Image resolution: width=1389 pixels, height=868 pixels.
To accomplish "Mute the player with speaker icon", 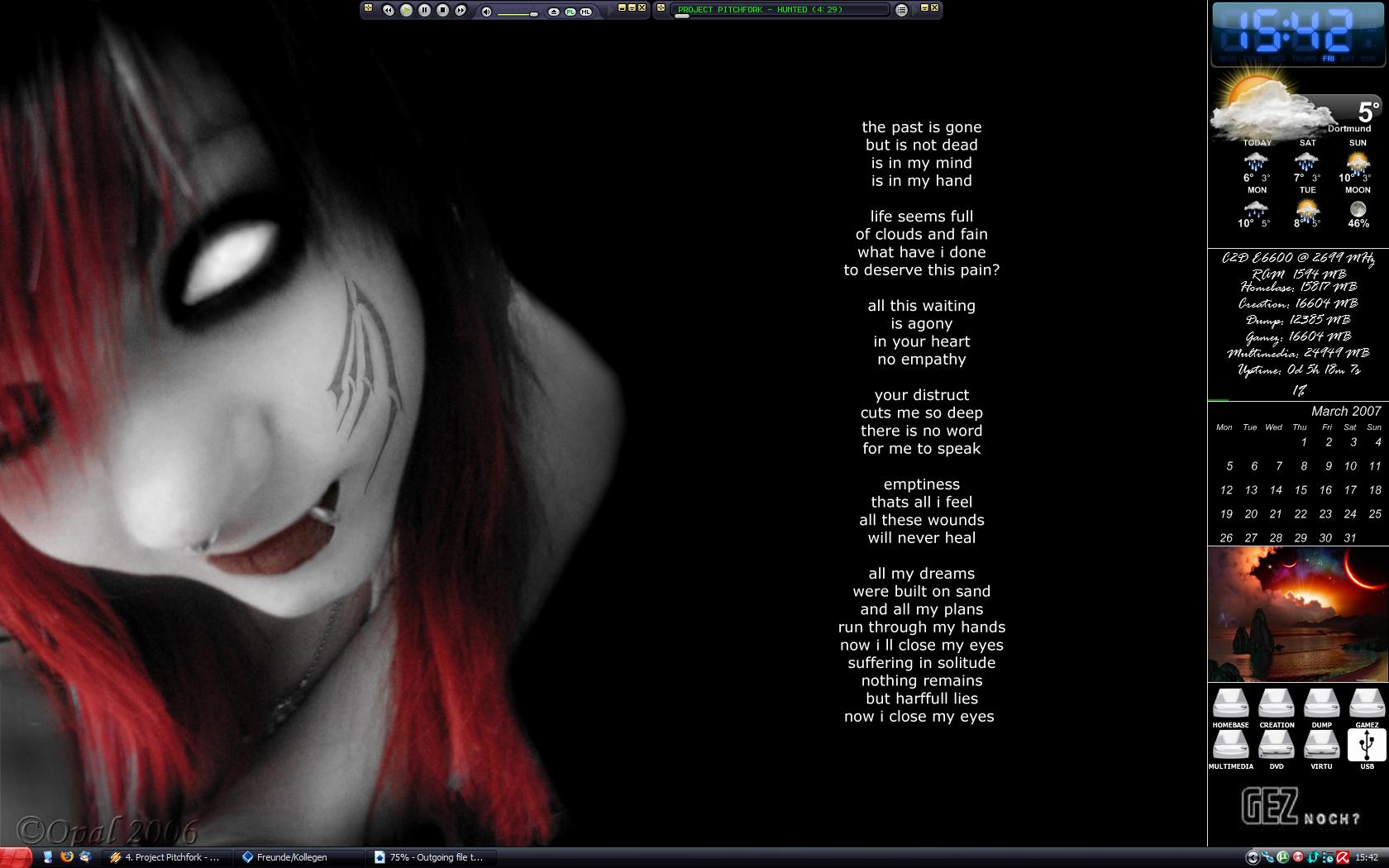I will pyautogui.click(x=486, y=12).
